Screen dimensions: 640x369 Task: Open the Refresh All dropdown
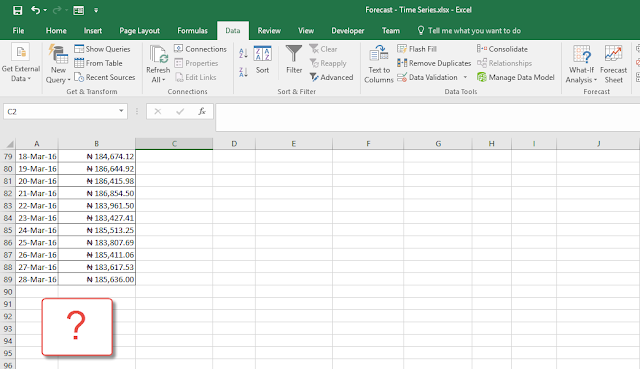coord(158,64)
